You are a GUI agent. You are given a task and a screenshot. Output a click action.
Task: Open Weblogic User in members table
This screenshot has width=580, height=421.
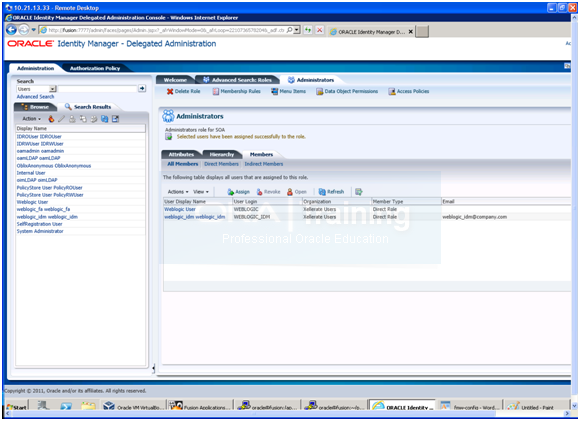coord(180,209)
